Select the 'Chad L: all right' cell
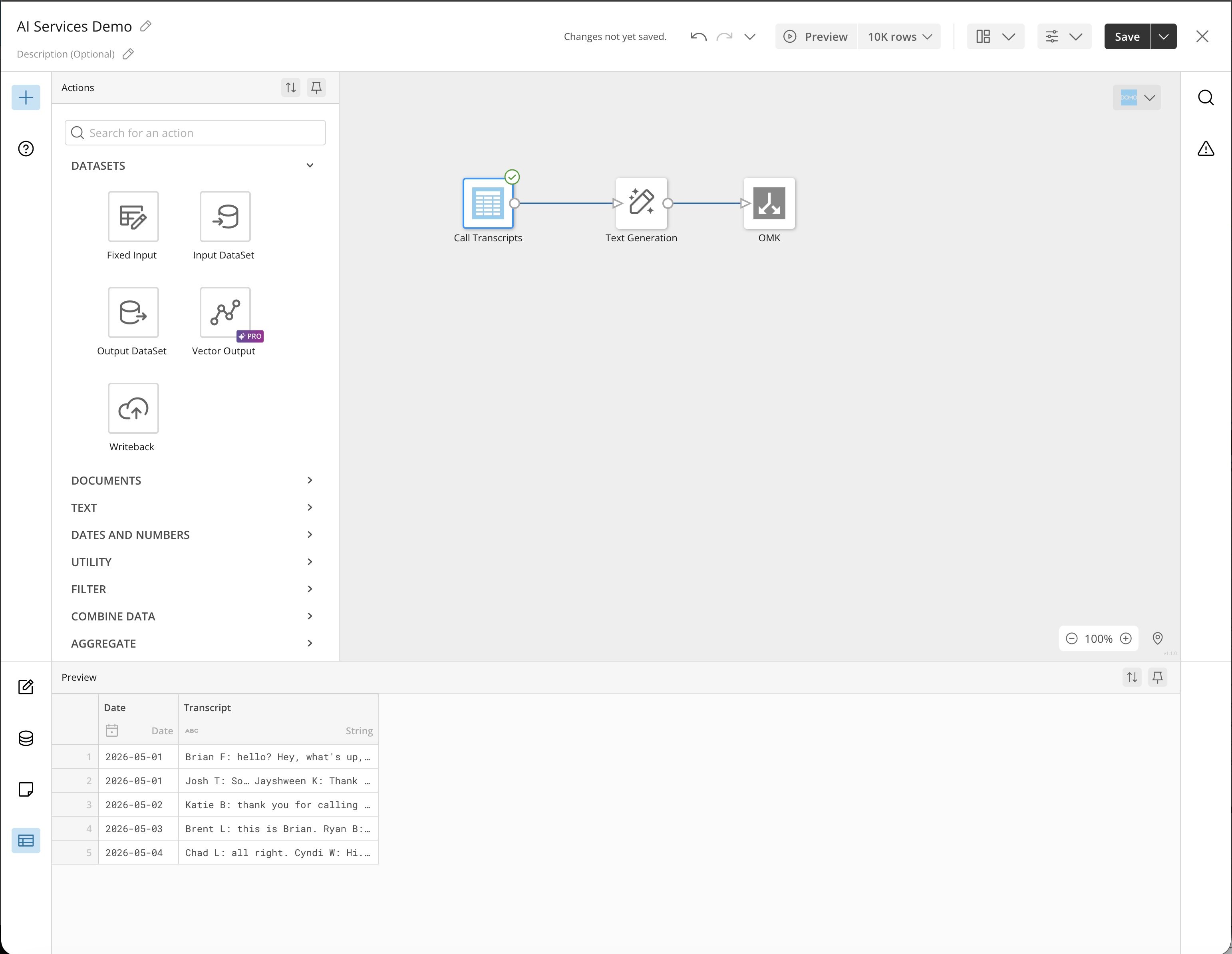The image size is (1232, 954). pyautogui.click(x=278, y=853)
